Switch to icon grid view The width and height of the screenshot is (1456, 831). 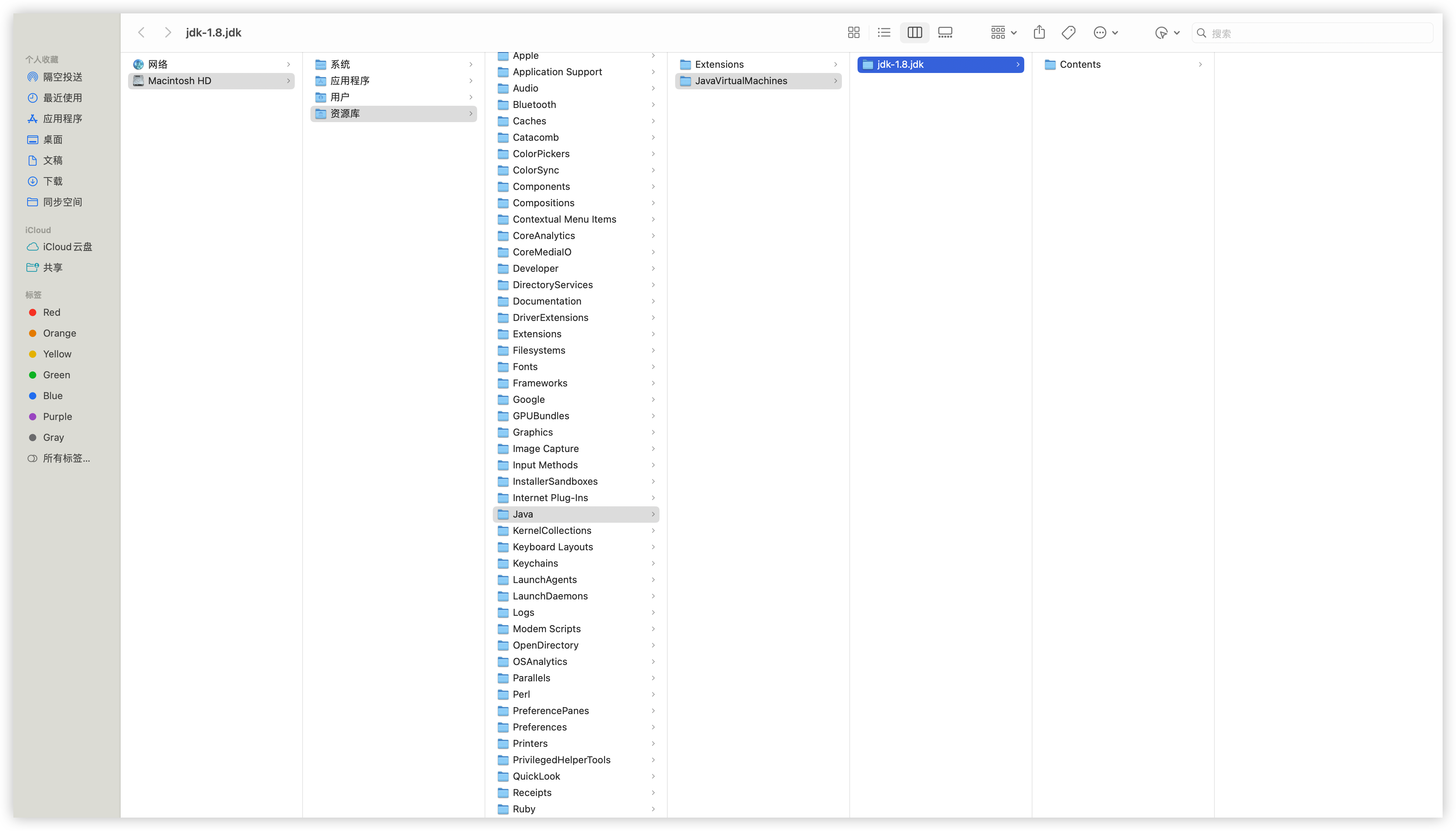point(853,32)
